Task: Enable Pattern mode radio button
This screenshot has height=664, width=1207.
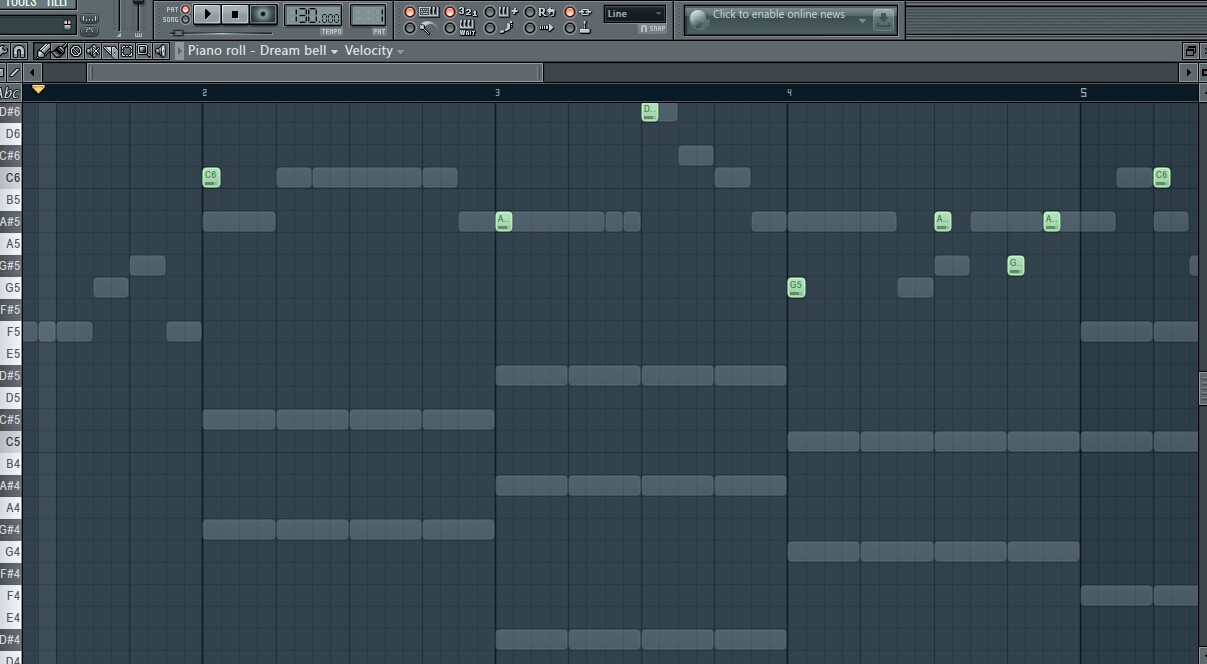Action: pyautogui.click(x=185, y=9)
